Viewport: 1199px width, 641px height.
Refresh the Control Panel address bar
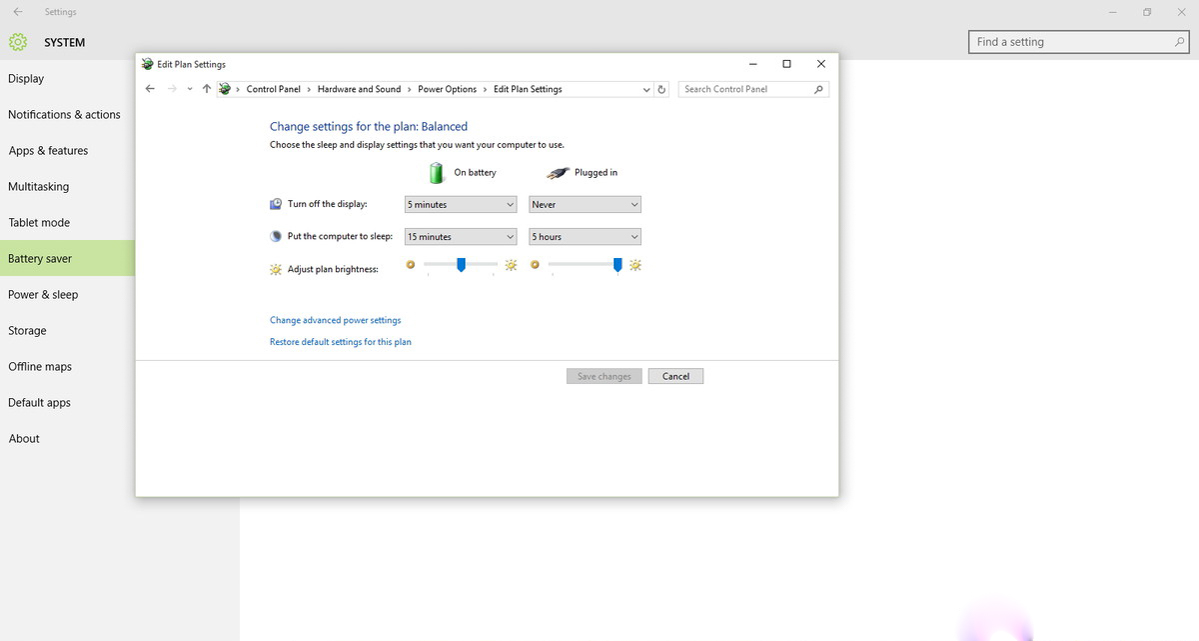pyautogui.click(x=661, y=89)
